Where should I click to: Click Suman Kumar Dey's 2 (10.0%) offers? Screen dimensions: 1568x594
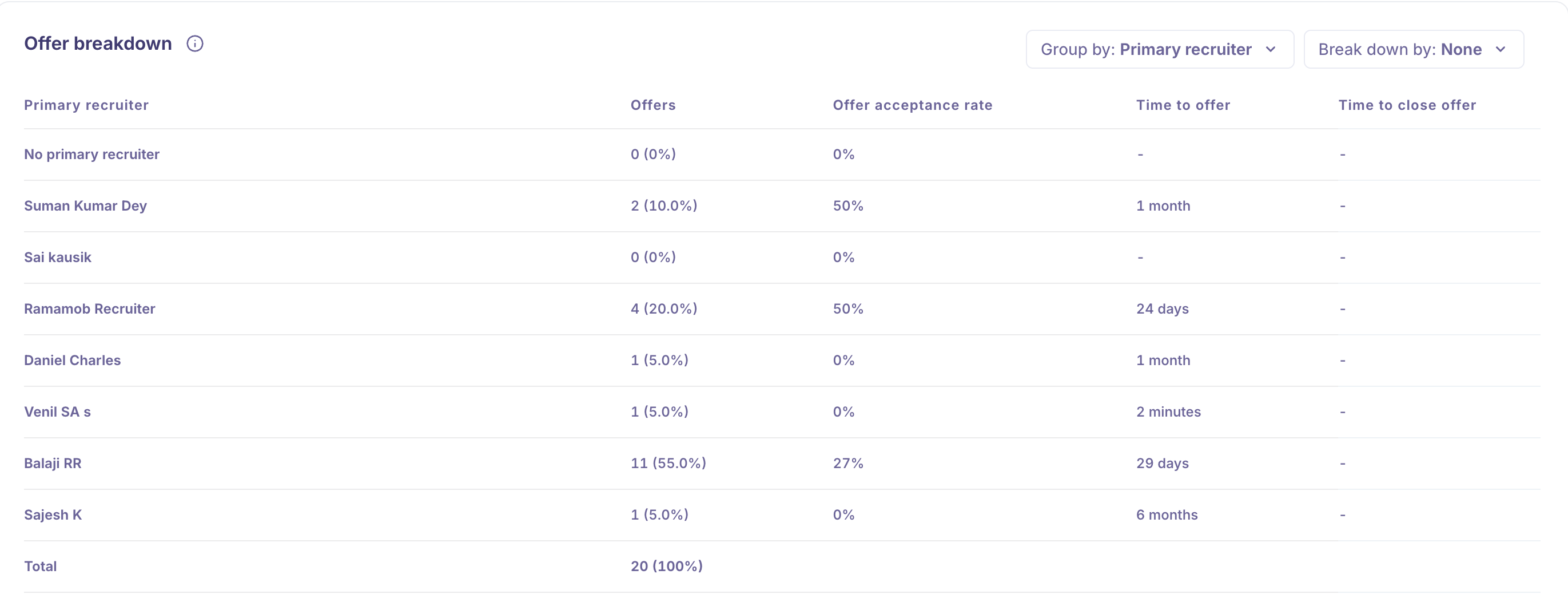tap(663, 206)
